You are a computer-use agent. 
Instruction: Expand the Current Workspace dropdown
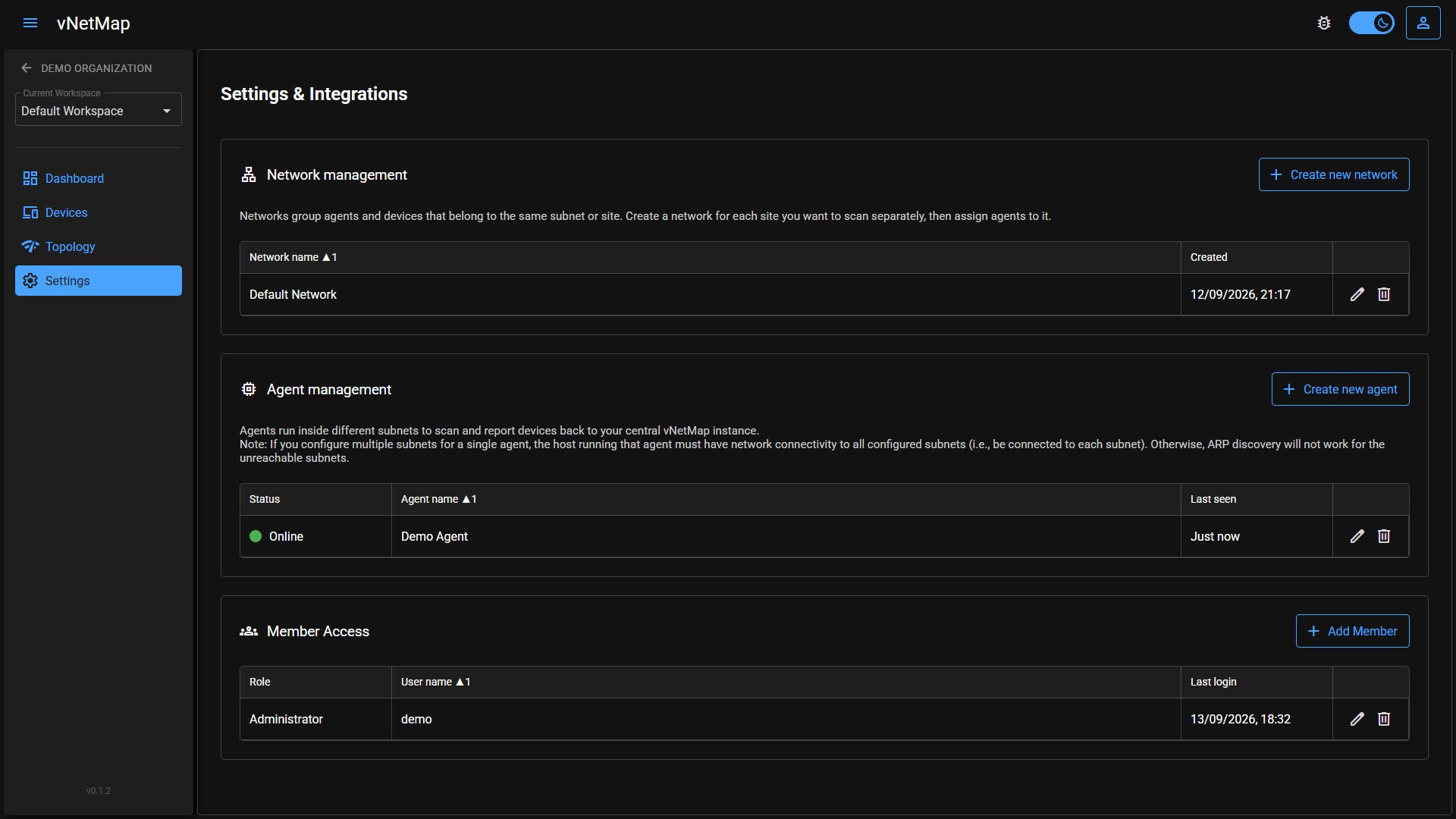tap(99, 111)
